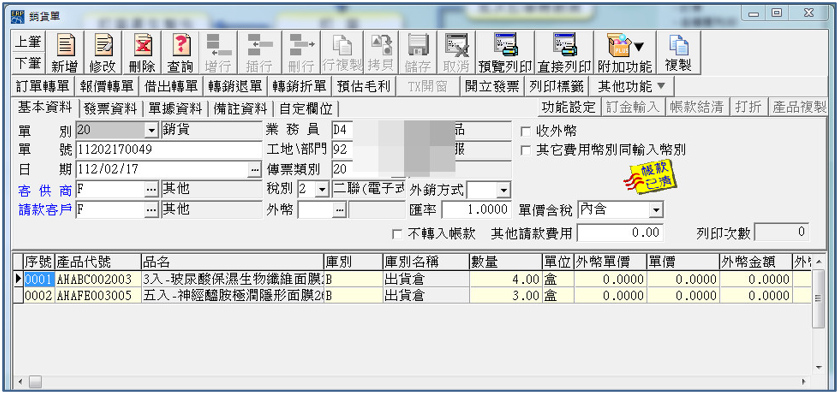This screenshot has width=840, height=394.
Task: Open the 查詢 (search) tool
Action: 181,52
